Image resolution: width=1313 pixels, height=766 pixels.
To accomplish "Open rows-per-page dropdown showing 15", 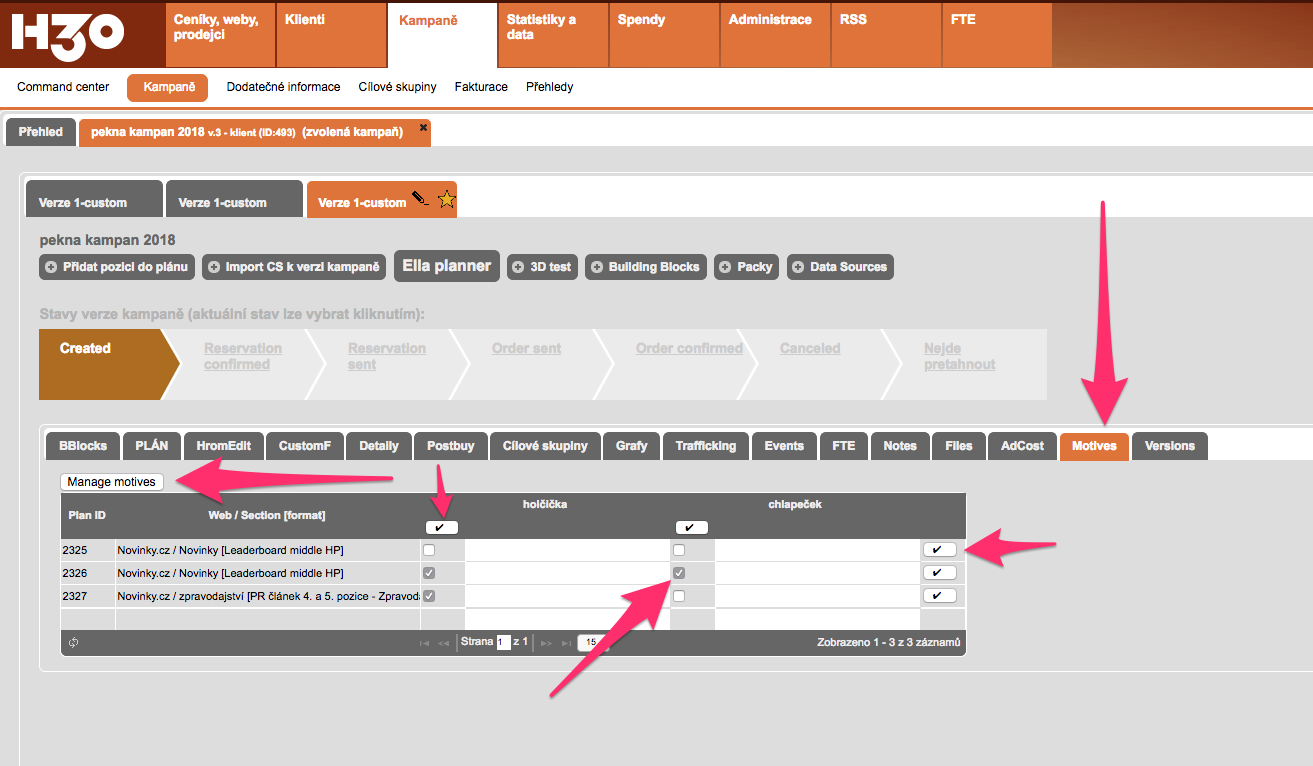I will click(592, 643).
